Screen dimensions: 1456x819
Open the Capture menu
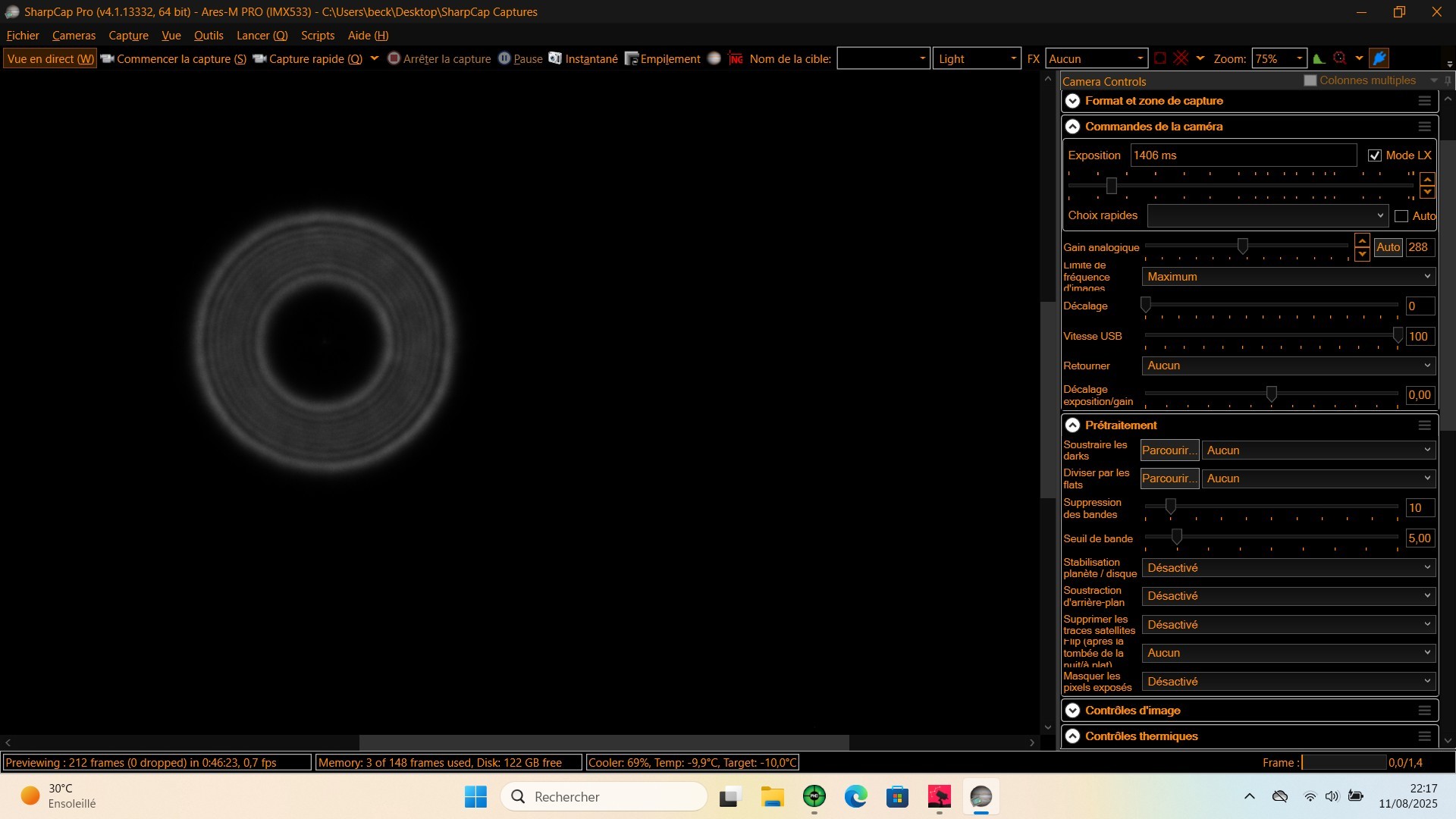pyautogui.click(x=128, y=36)
